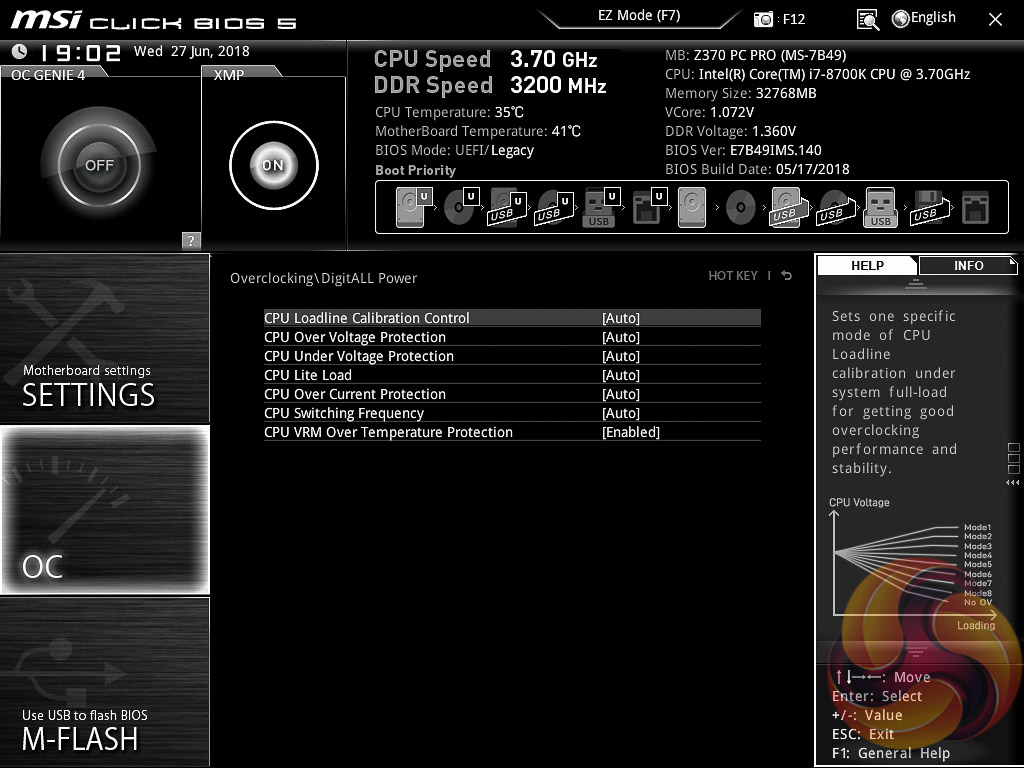Image resolution: width=1024 pixels, height=768 pixels.
Task: Select the UEFI hard disk boot device icon
Action: pos(414,207)
